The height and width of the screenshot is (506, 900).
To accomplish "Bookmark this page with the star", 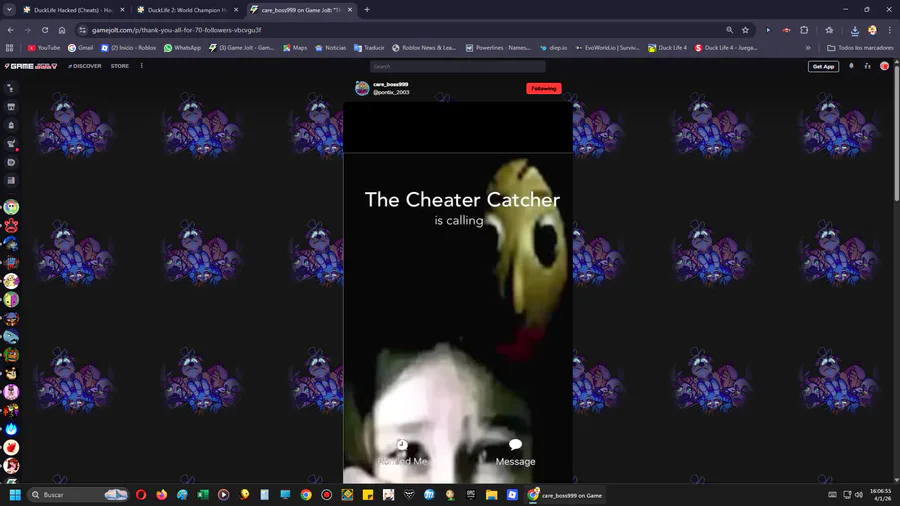I will 745,30.
